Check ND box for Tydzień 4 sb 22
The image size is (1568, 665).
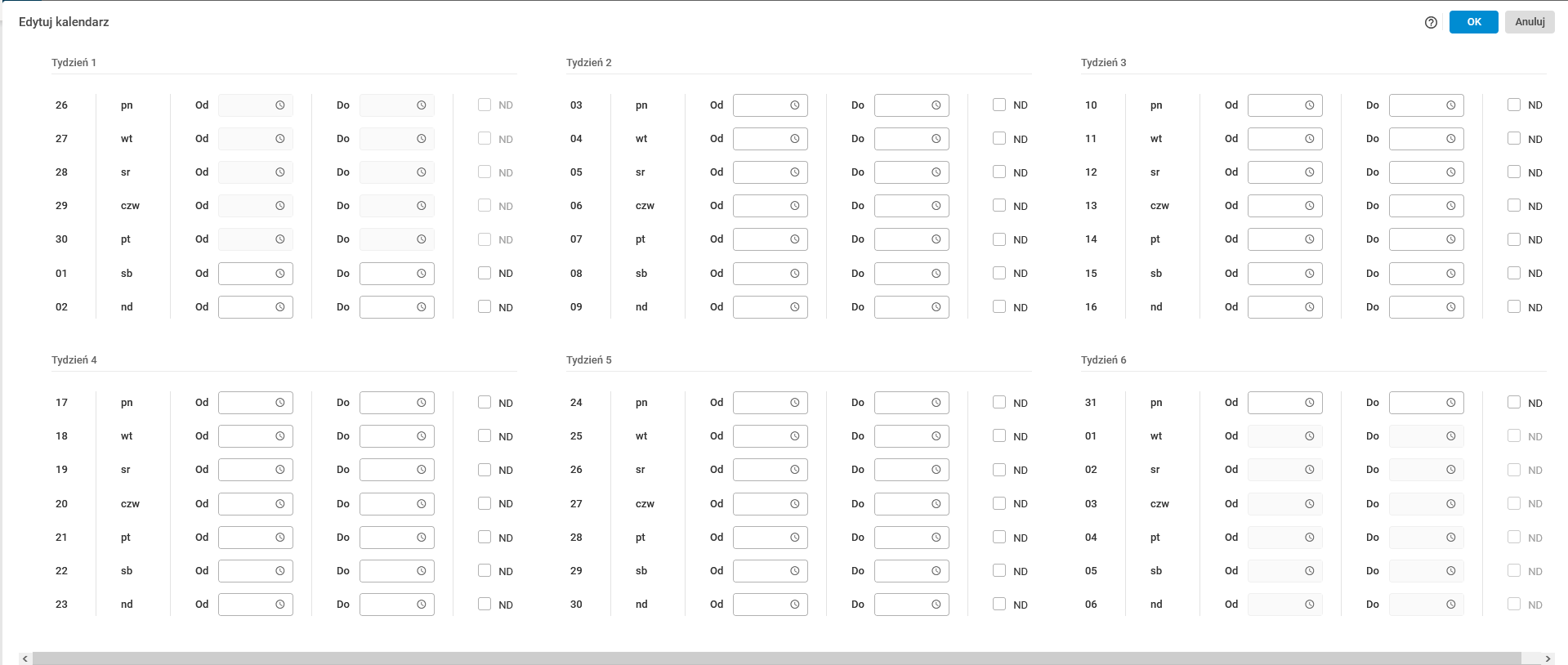(485, 570)
